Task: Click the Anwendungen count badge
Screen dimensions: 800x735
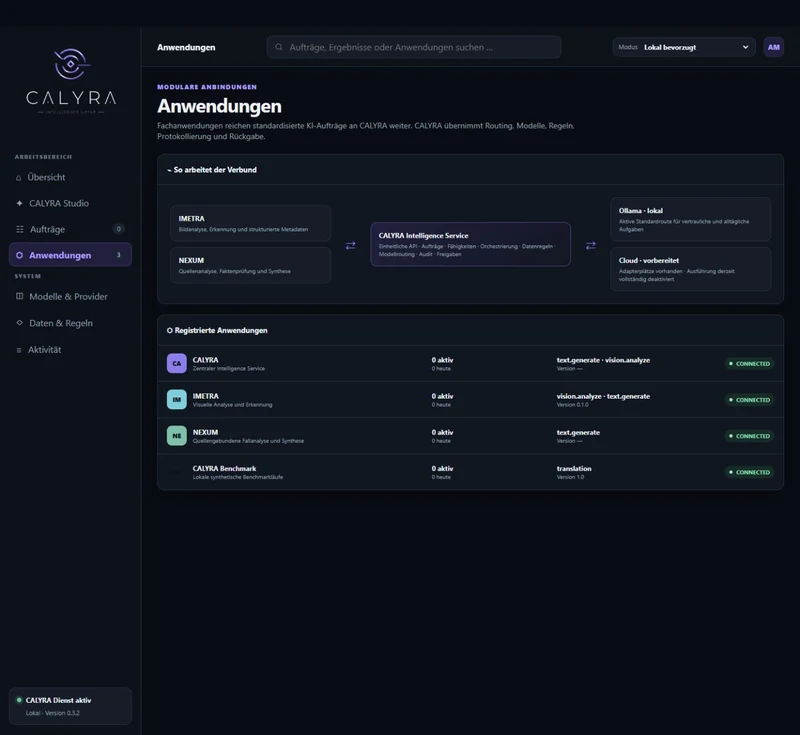Action: click(118, 255)
